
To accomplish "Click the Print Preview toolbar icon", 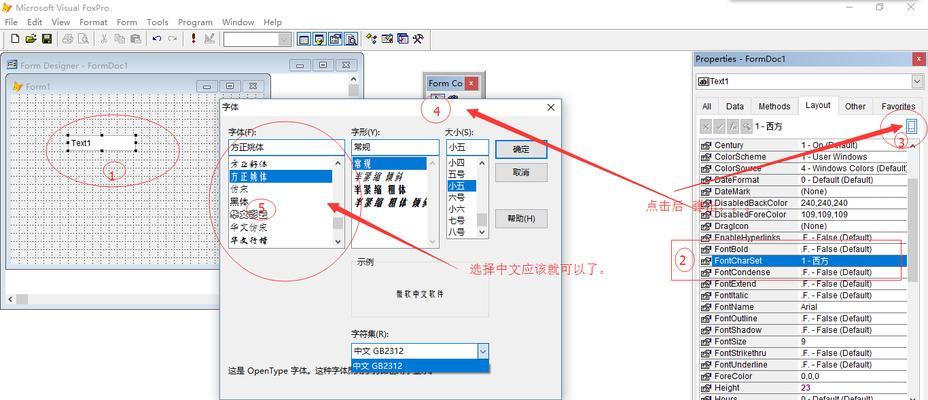I will [83, 39].
